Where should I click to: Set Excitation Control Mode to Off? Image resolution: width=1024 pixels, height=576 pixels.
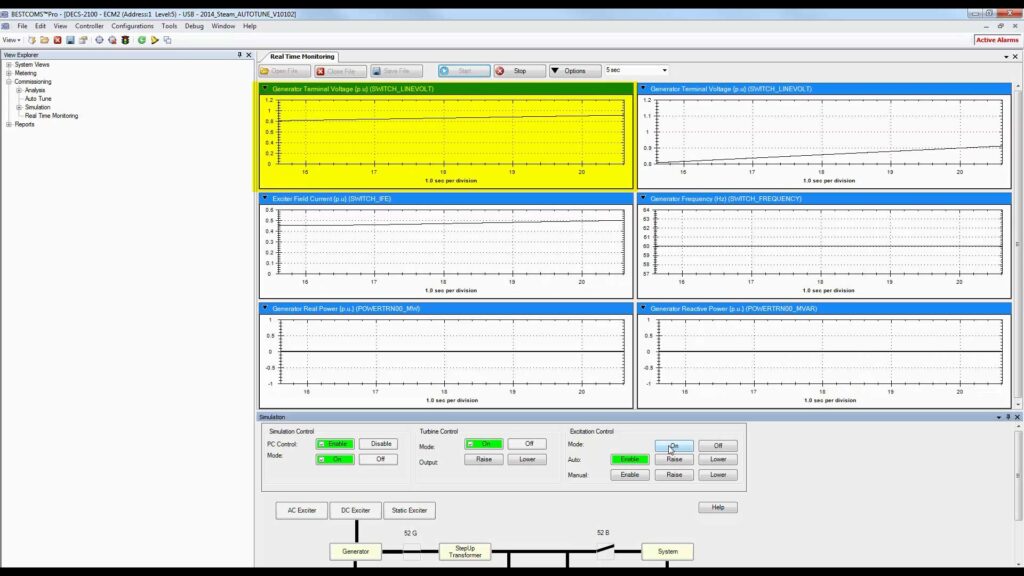(x=718, y=446)
